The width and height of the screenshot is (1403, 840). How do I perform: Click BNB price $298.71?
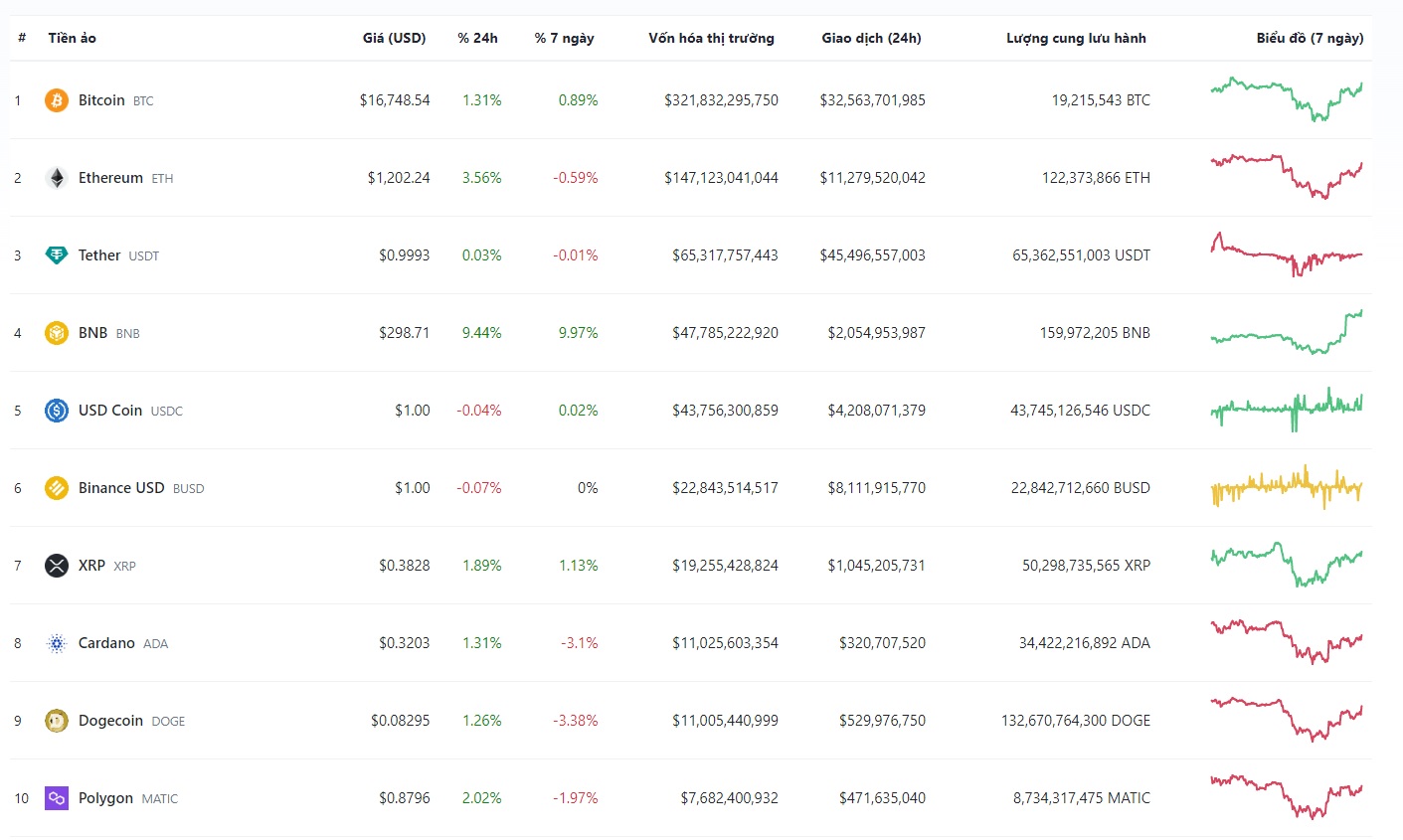(x=405, y=333)
